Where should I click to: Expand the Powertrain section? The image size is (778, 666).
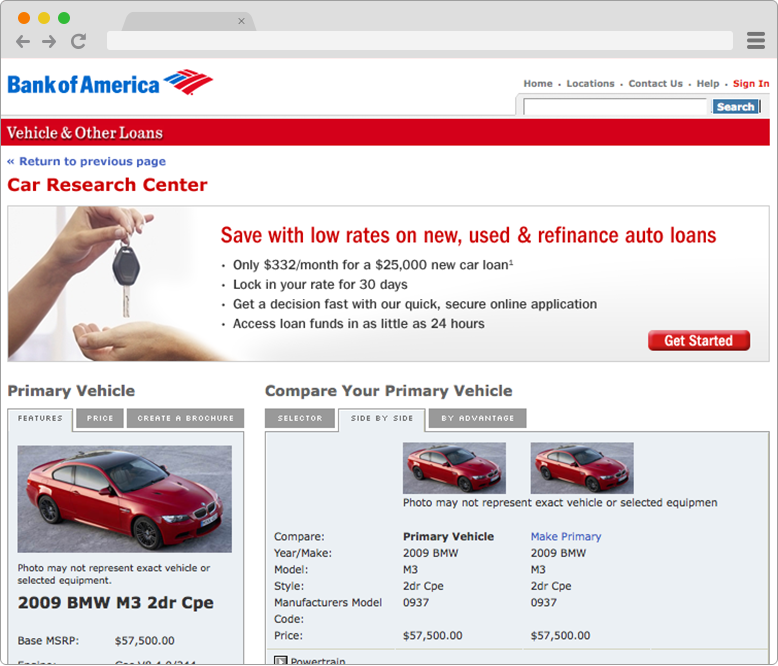(x=281, y=661)
